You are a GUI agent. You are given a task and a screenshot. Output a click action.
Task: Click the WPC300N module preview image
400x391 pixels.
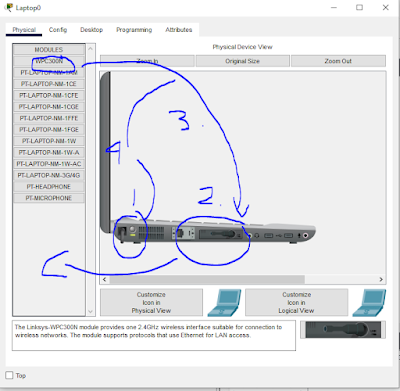coord(343,330)
